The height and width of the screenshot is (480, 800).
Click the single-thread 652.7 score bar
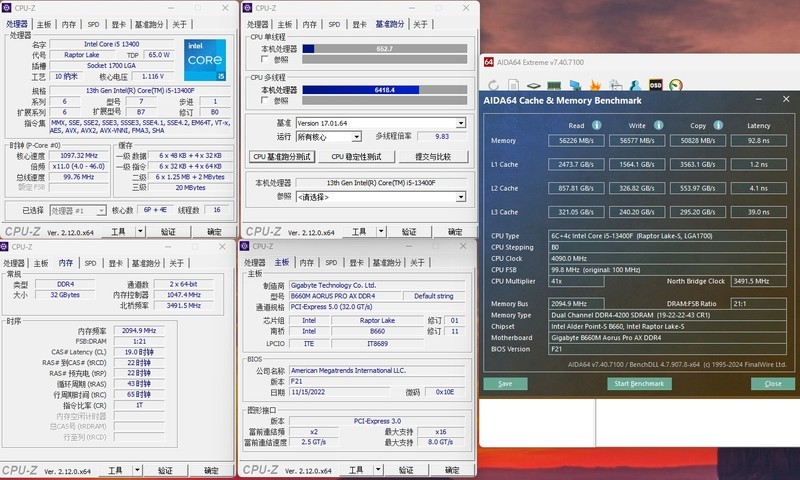385,49
